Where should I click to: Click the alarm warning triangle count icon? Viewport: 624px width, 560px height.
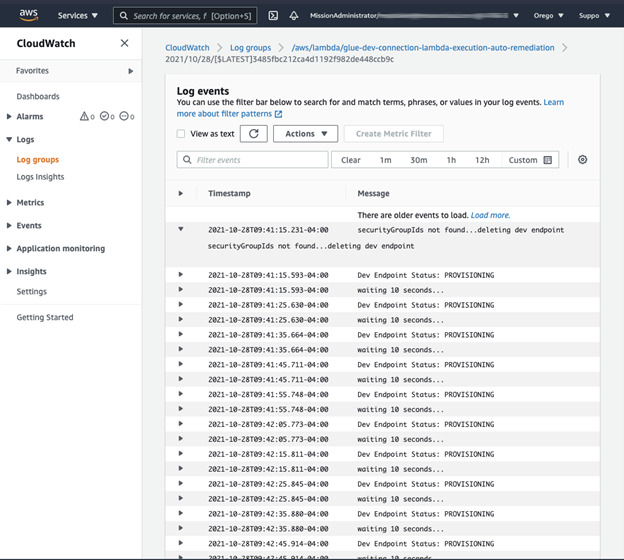point(84,117)
